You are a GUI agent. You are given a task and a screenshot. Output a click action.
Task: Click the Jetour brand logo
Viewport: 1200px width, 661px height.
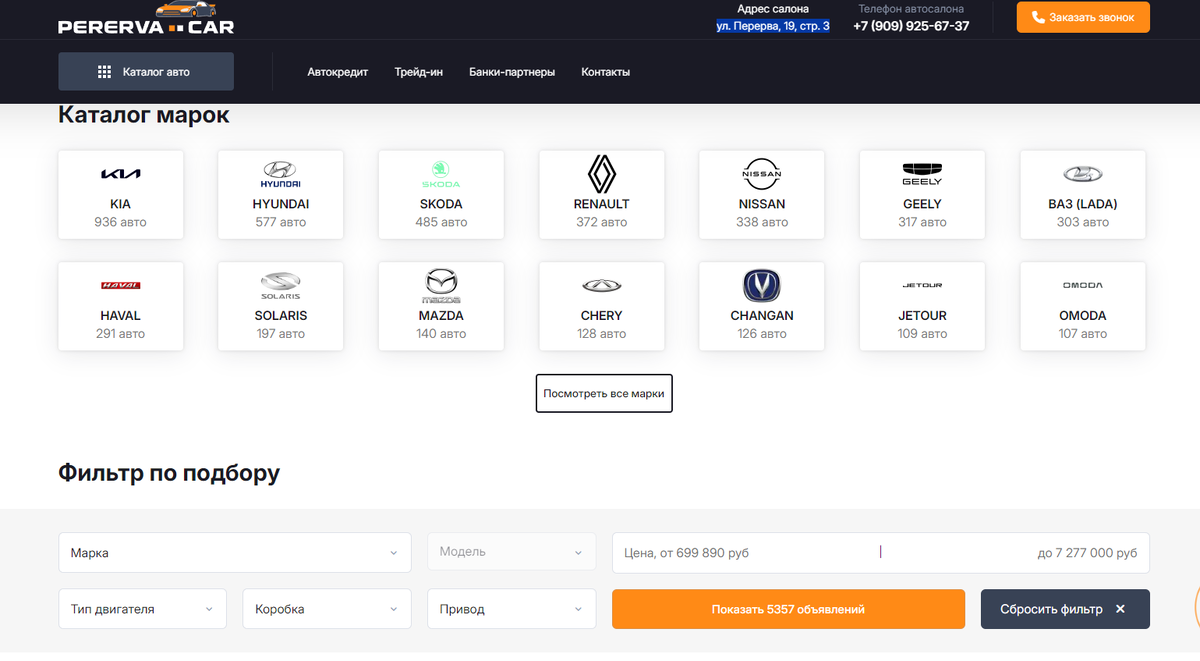[x=922, y=286]
